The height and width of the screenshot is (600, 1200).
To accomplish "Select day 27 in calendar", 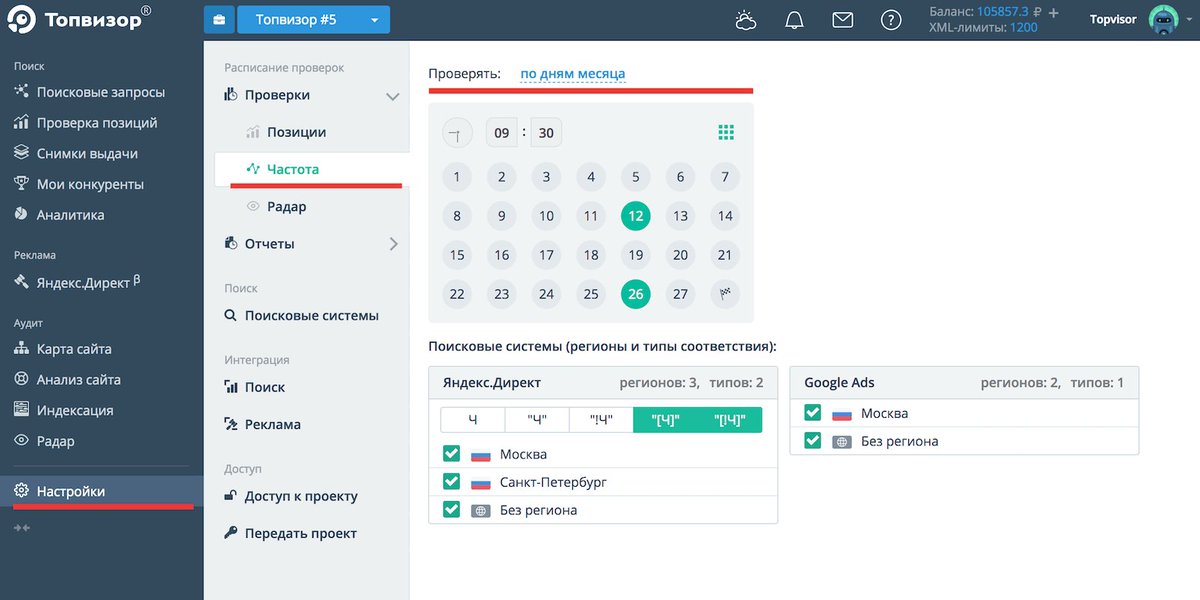I will click(680, 294).
